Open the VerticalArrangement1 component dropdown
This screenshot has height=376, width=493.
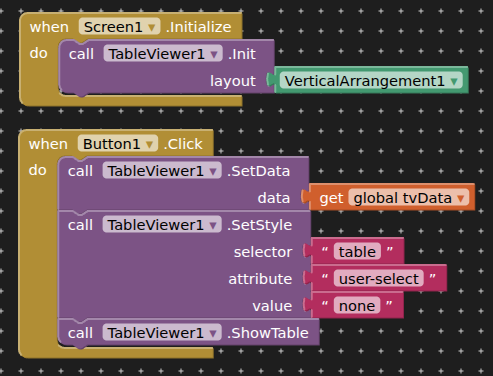coord(371,81)
